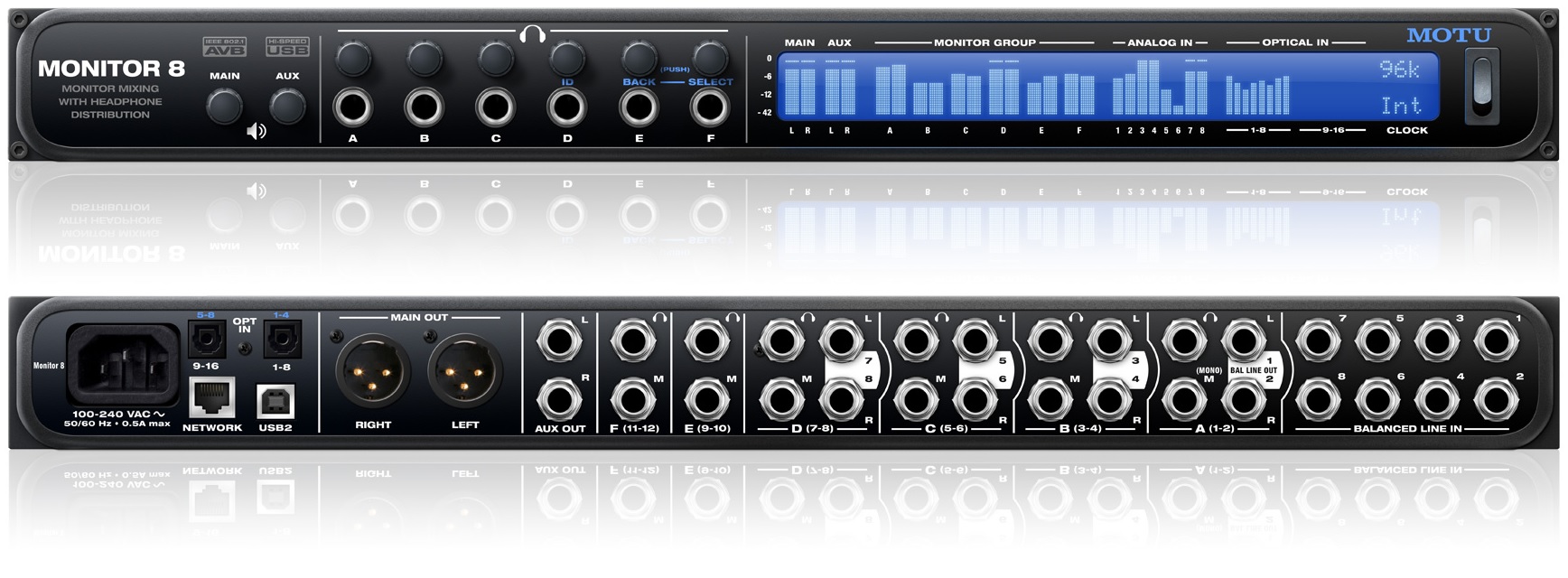Push the SELECT knob above jack F
This screenshot has width=1568, height=578.
711,57
